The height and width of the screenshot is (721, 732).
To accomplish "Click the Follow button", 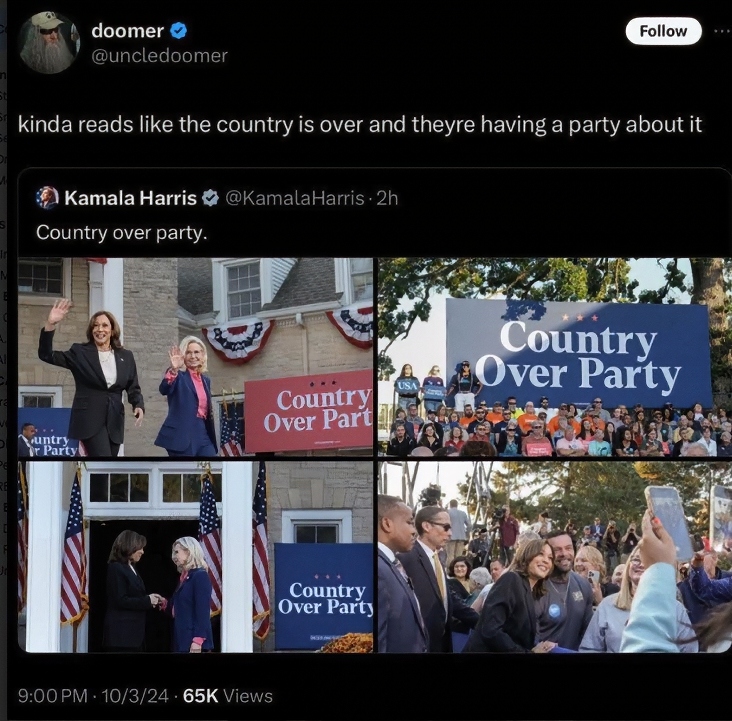I will point(663,31).
